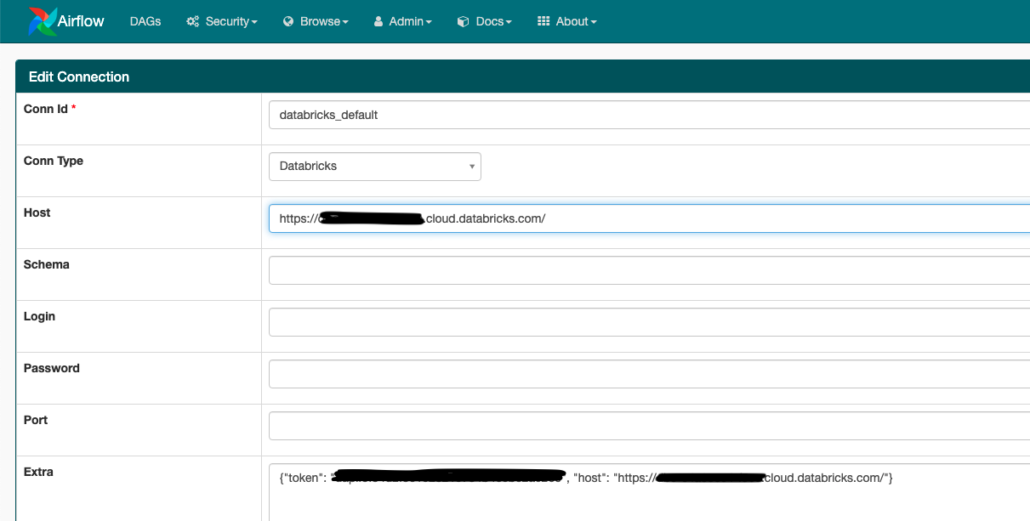Viewport: 1030px width, 521px height.
Task: Open the Conn Type Databricks dropdown
Action: [x=375, y=166]
